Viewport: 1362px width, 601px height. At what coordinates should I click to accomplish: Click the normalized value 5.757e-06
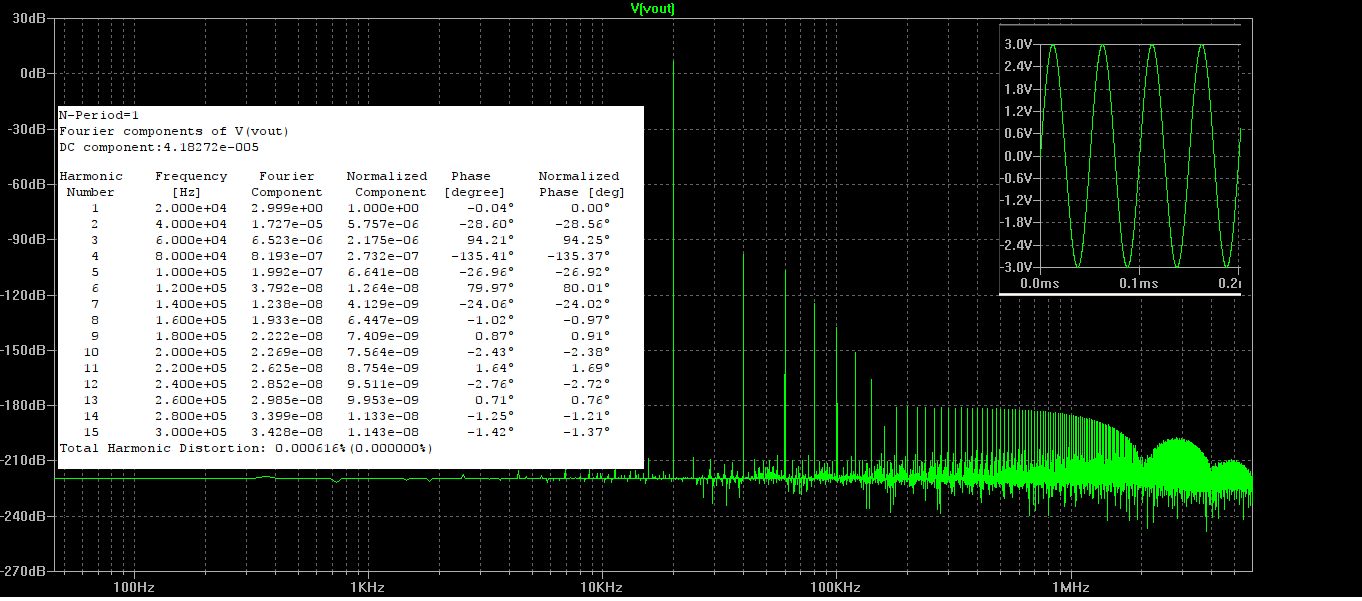pyautogui.click(x=383, y=224)
